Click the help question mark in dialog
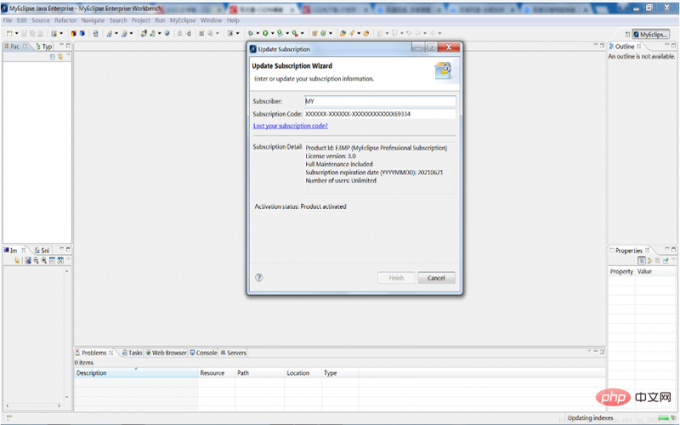This screenshot has width=680, height=425. (x=259, y=278)
